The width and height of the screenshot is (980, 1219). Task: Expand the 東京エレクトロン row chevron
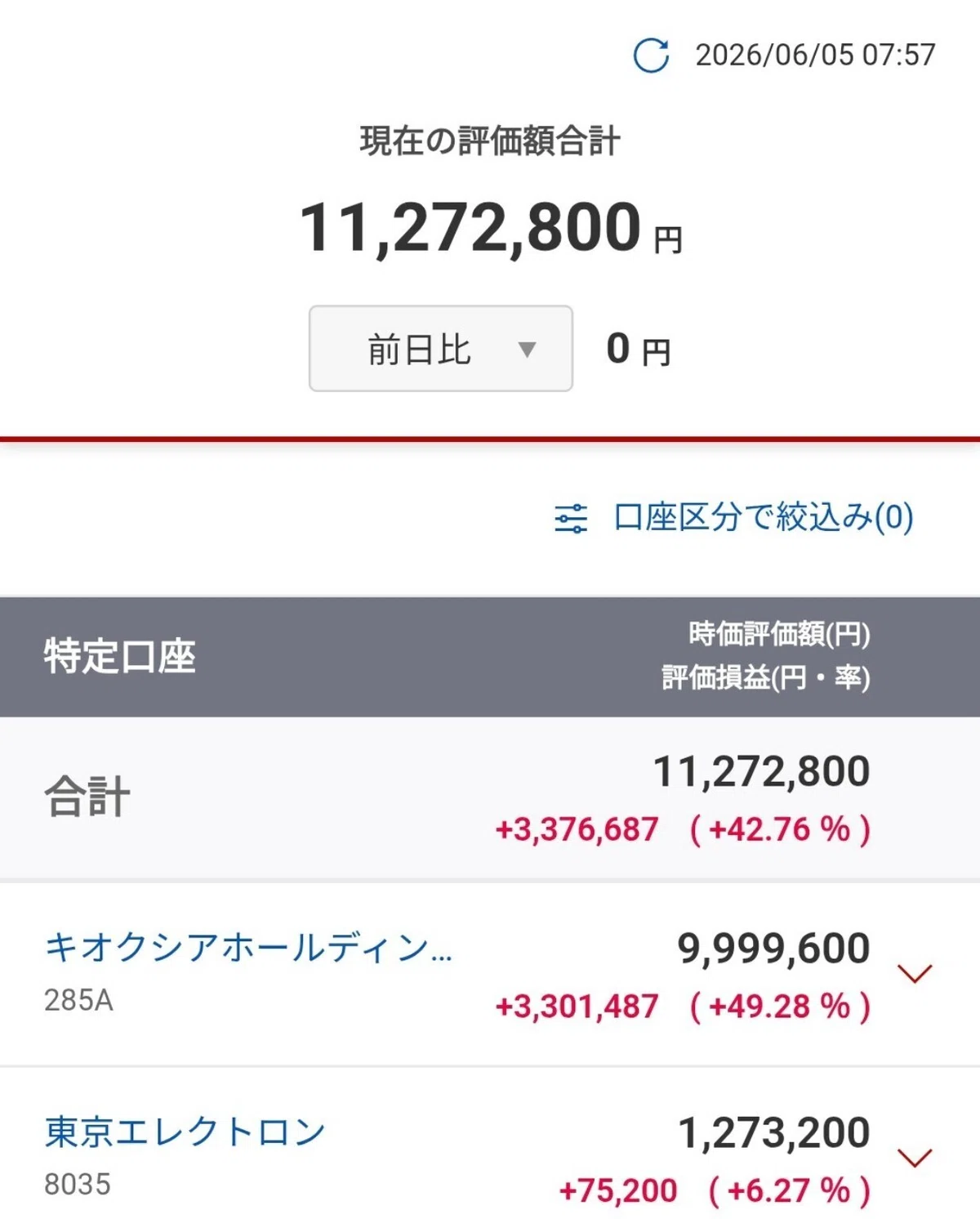pos(915,1157)
